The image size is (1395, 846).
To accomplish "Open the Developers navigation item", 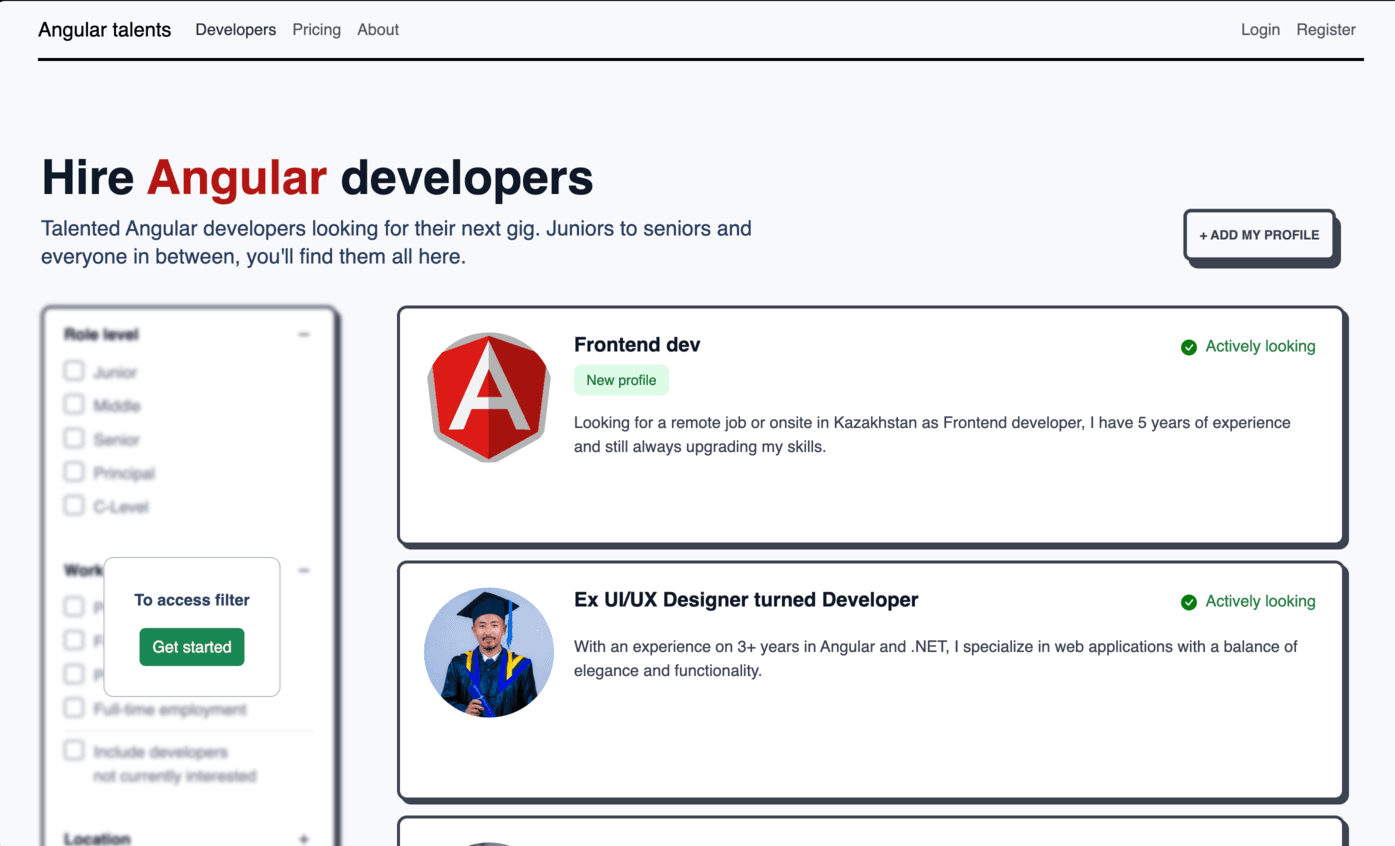I will tap(235, 30).
